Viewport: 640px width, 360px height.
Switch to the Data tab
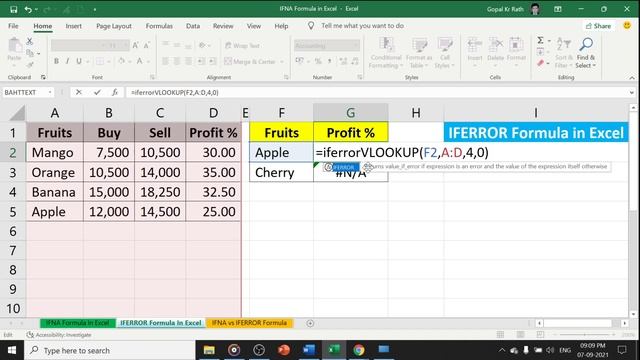click(x=193, y=26)
